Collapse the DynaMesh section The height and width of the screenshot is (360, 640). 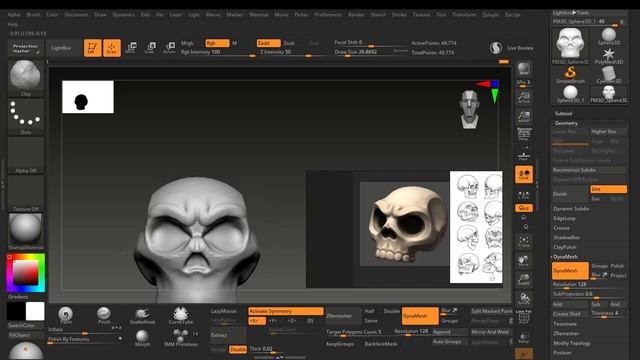point(565,257)
